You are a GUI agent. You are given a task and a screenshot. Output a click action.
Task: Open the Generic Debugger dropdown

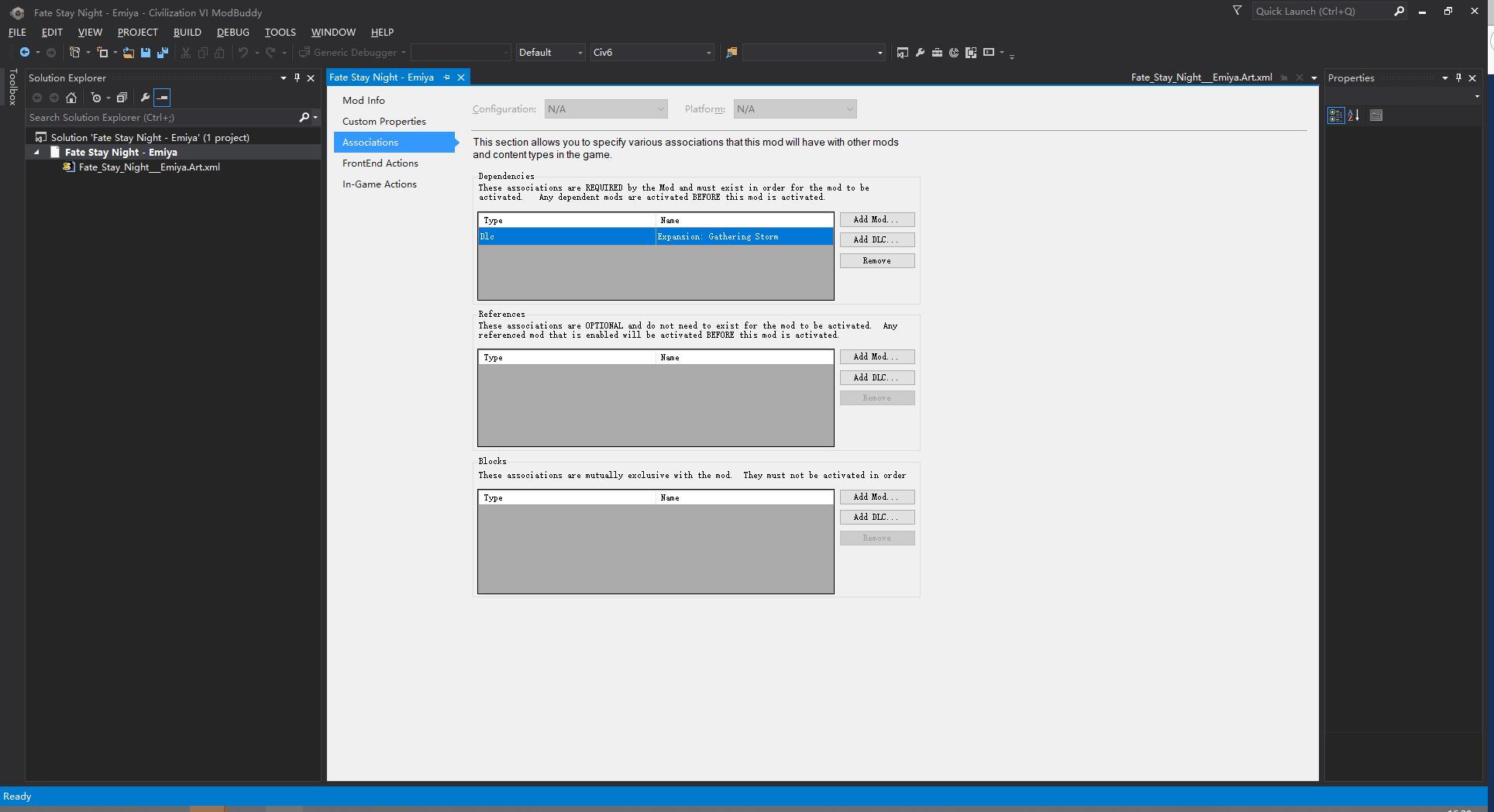[353, 52]
